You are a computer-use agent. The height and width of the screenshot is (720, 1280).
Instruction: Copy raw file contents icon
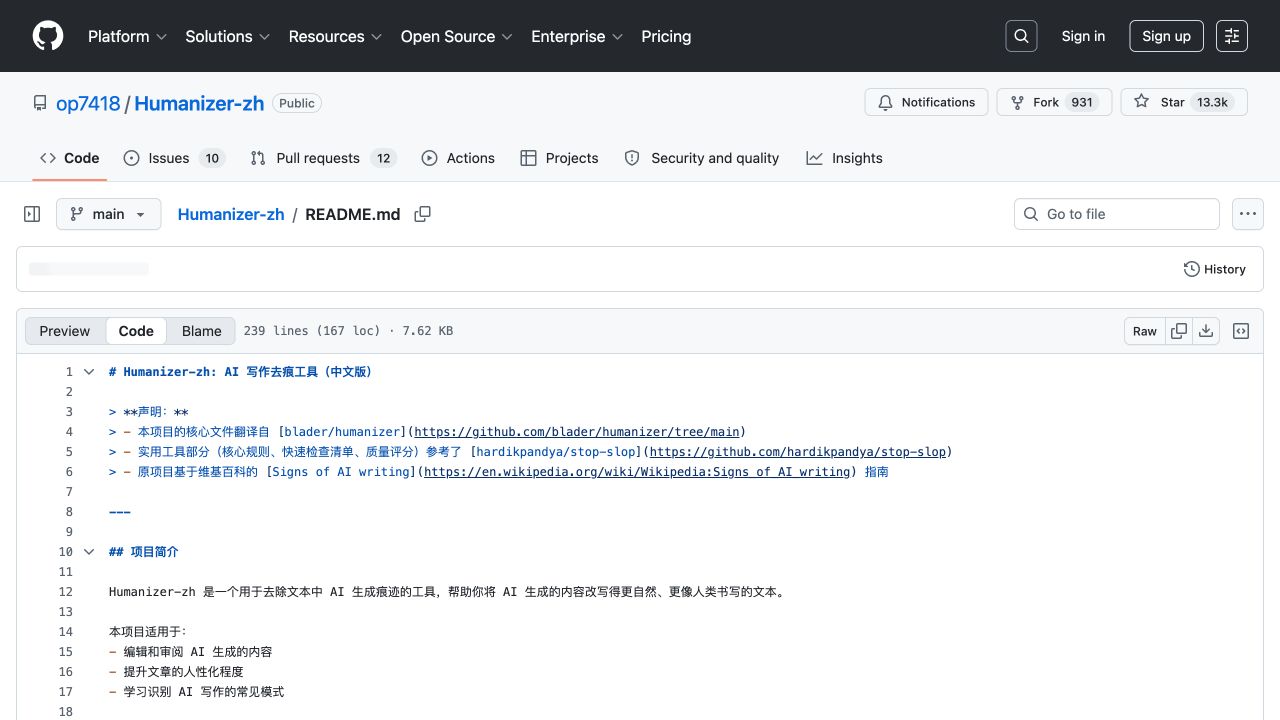1179,331
